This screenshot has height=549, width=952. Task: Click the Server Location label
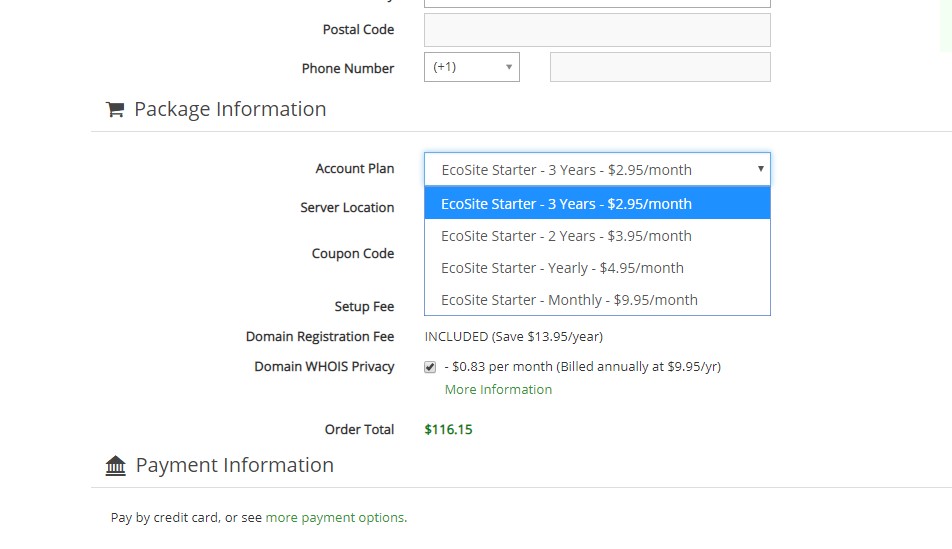(x=347, y=208)
